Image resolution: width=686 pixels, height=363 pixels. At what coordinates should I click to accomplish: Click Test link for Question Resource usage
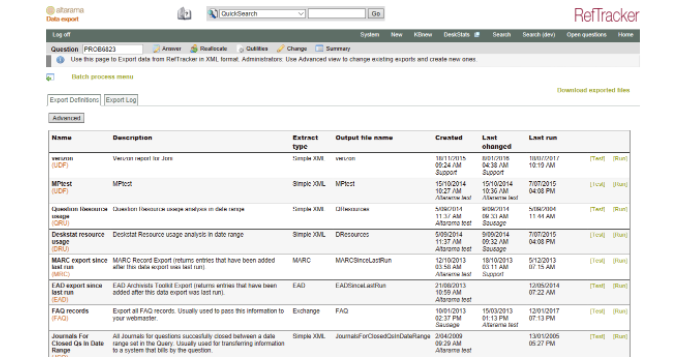tap(597, 209)
